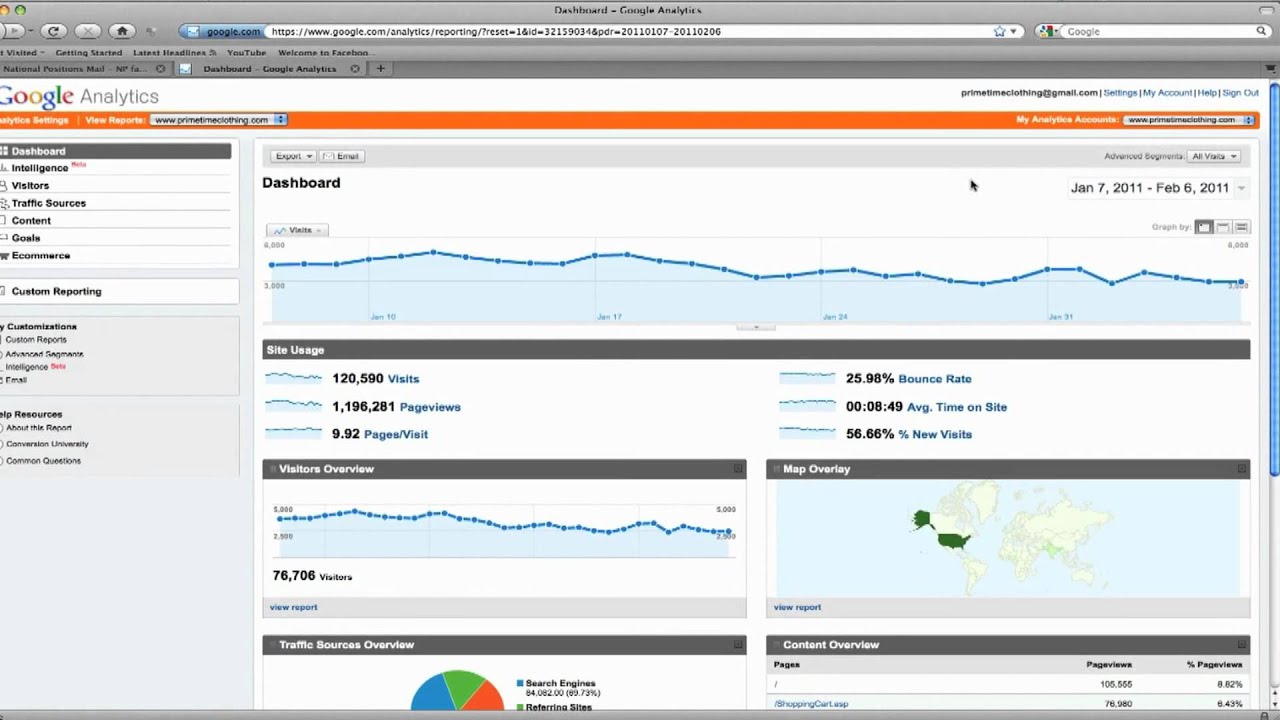This screenshot has width=1280, height=720.
Task: Open the Traffic Sources reports section
Action: [x=49, y=203]
